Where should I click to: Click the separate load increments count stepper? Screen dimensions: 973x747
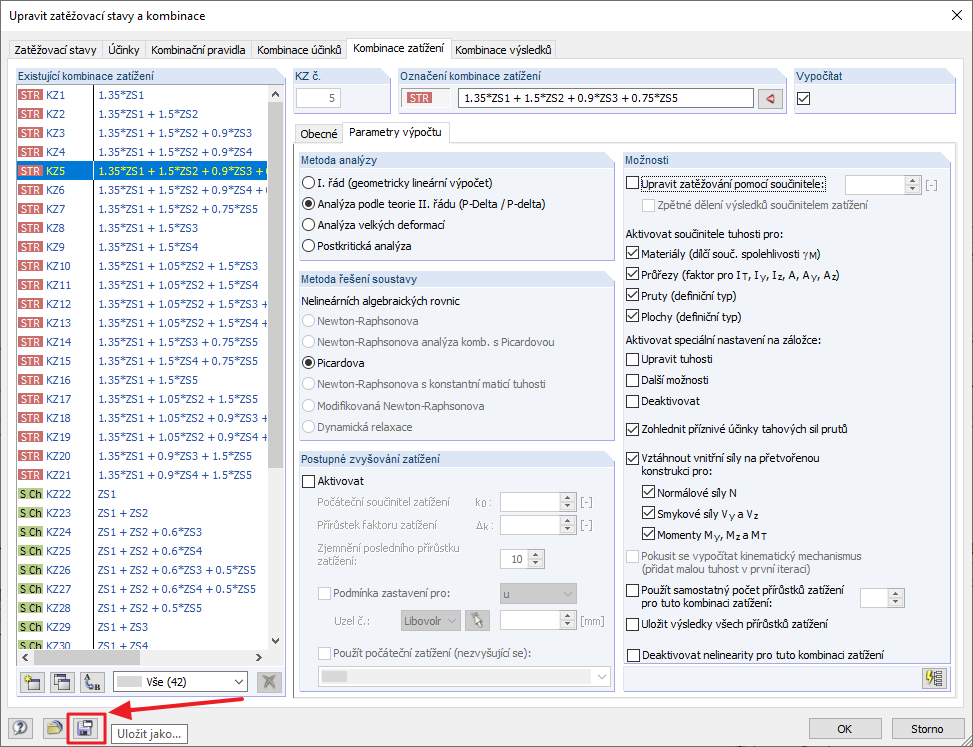(x=895, y=597)
